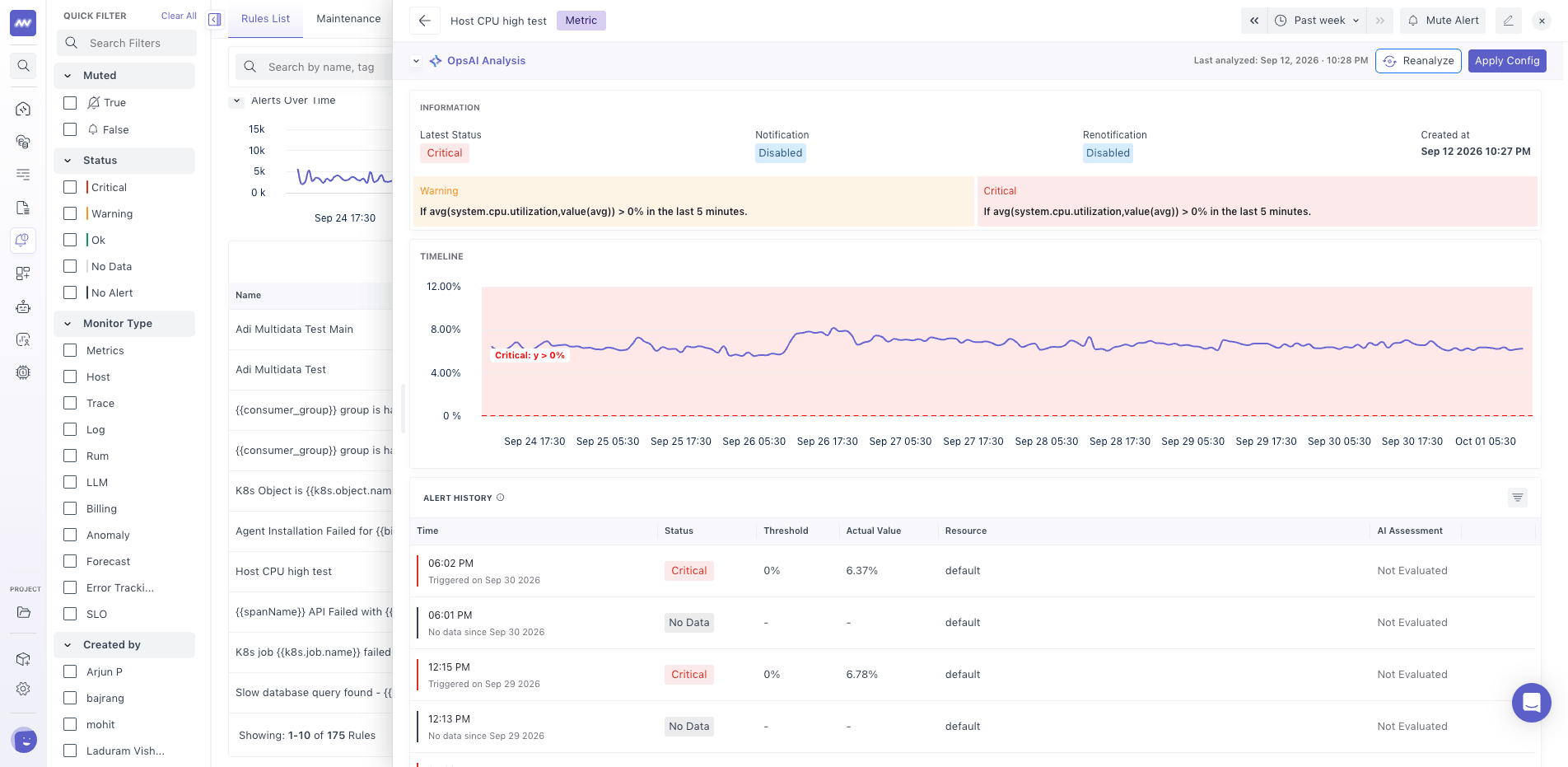The width and height of the screenshot is (1568, 767).
Task: Collapse the Created by filter section
Action: click(68, 645)
